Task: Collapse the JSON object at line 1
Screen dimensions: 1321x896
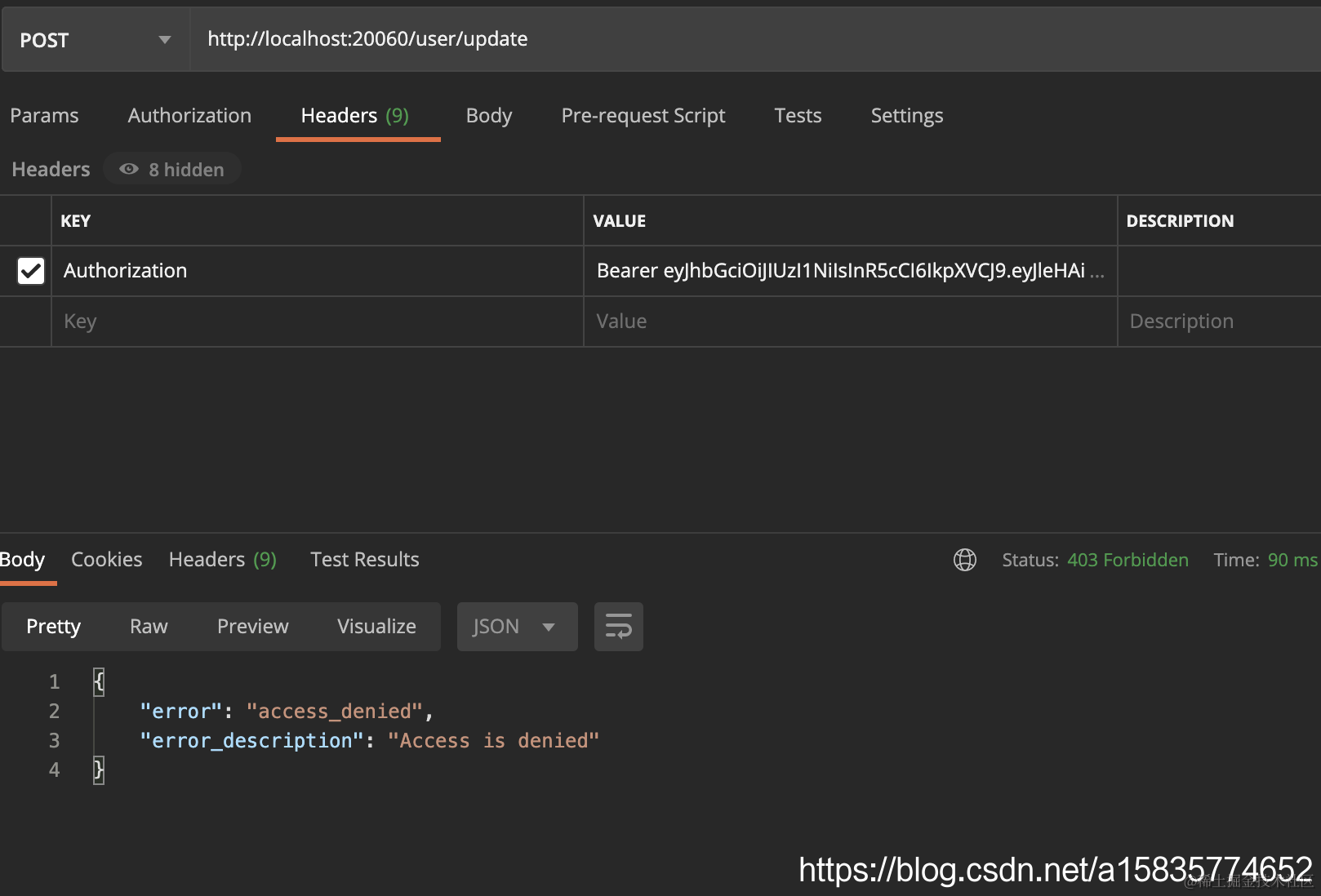Action: (x=99, y=681)
